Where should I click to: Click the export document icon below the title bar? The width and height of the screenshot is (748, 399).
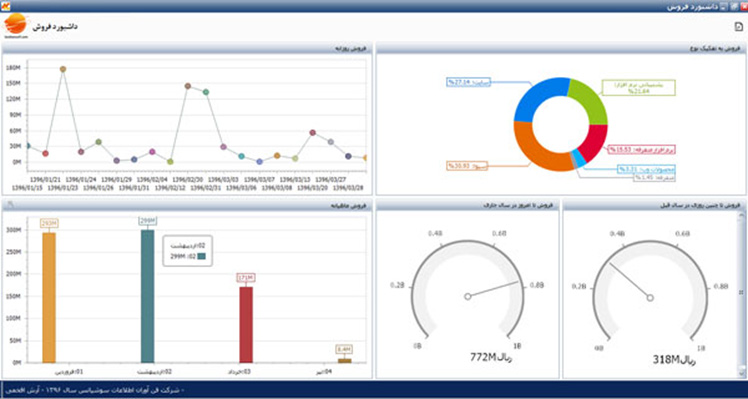pos(739,27)
